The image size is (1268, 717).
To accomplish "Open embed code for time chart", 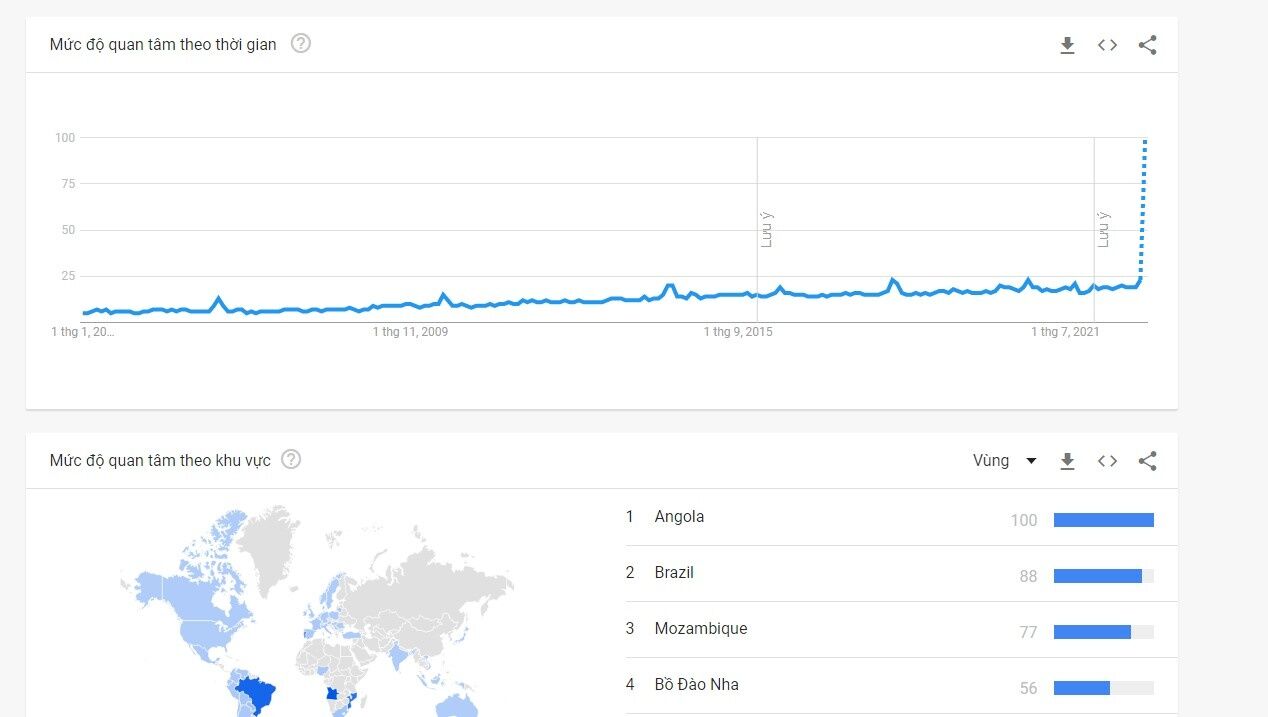I will [x=1107, y=45].
